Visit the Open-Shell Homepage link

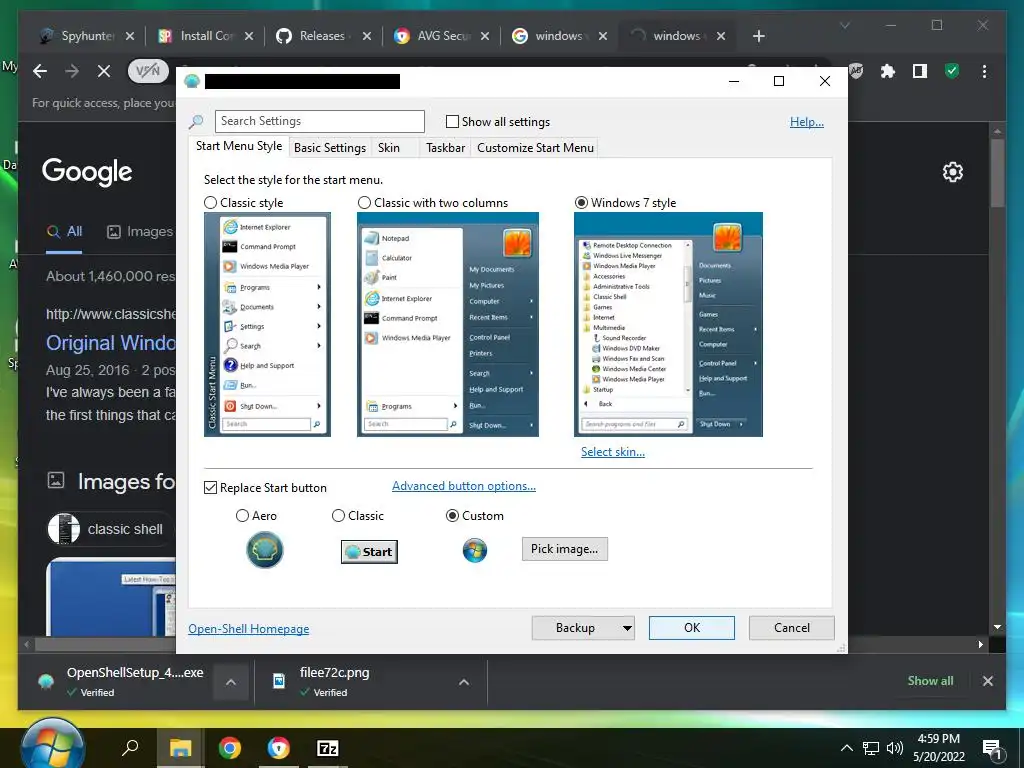tap(249, 629)
